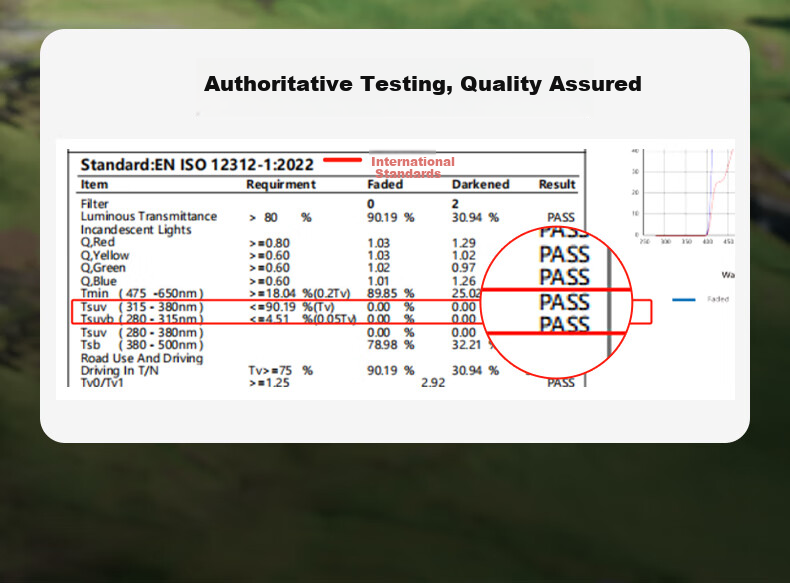Click the Darkened value "1.29" for Q,Red

pos(464,243)
